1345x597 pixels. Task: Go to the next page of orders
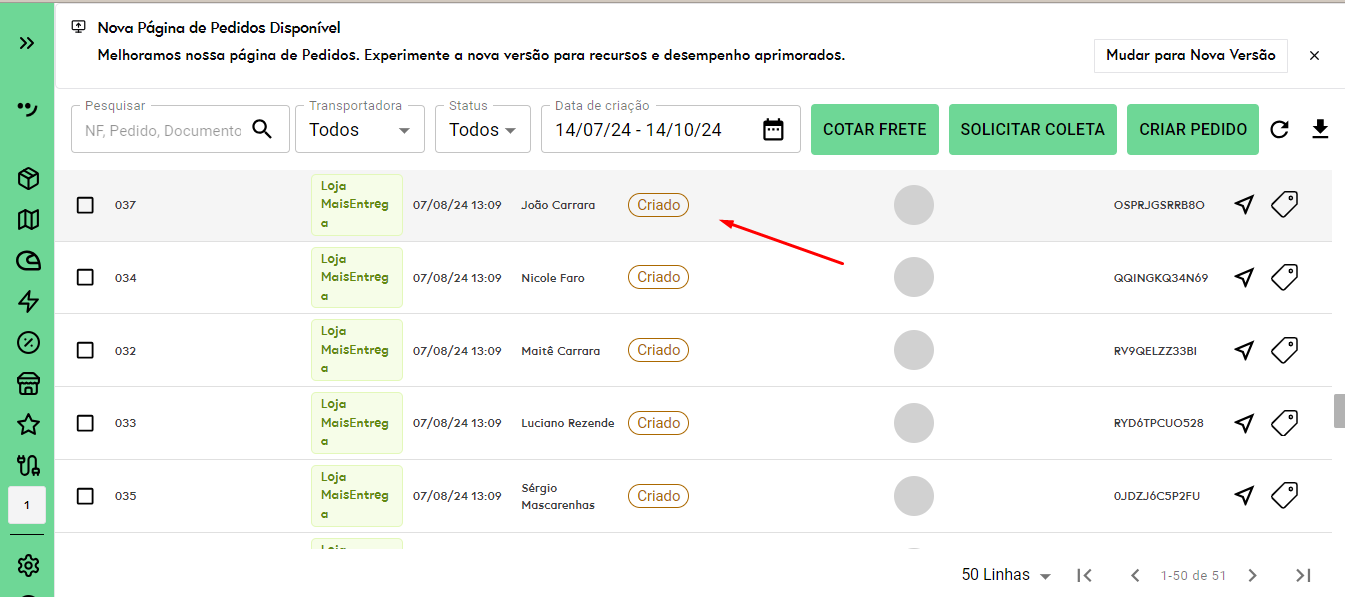click(x=1252, y=575)
